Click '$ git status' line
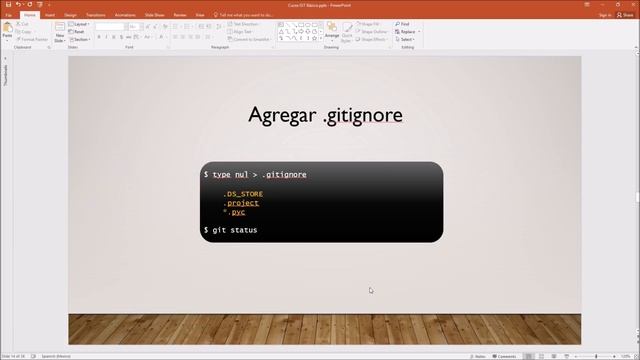640x360 pixels. pyautogui.click(x=231, y=230)
